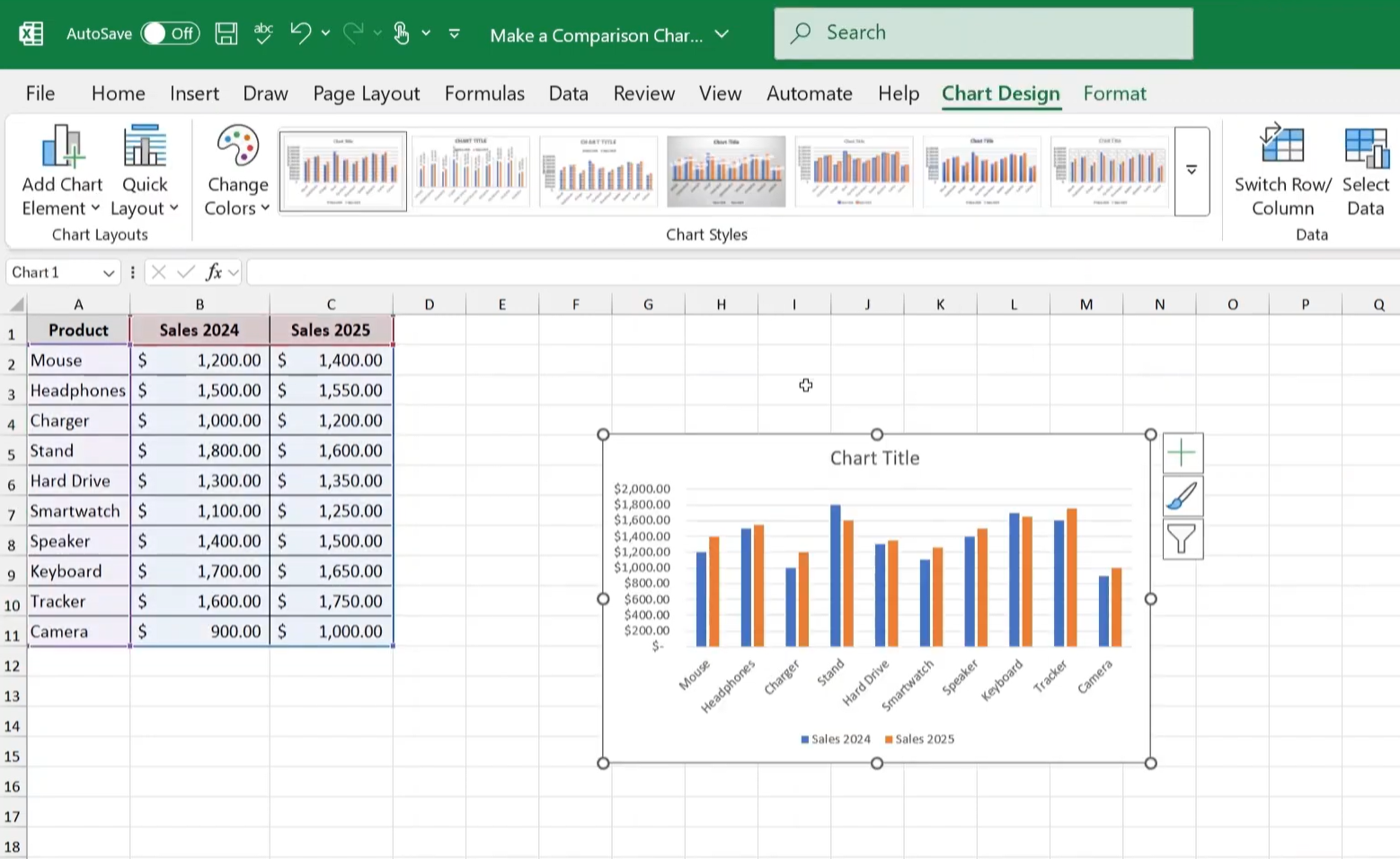Select the Headphones cell
The image size is (1400, 859).
(78, 391)
